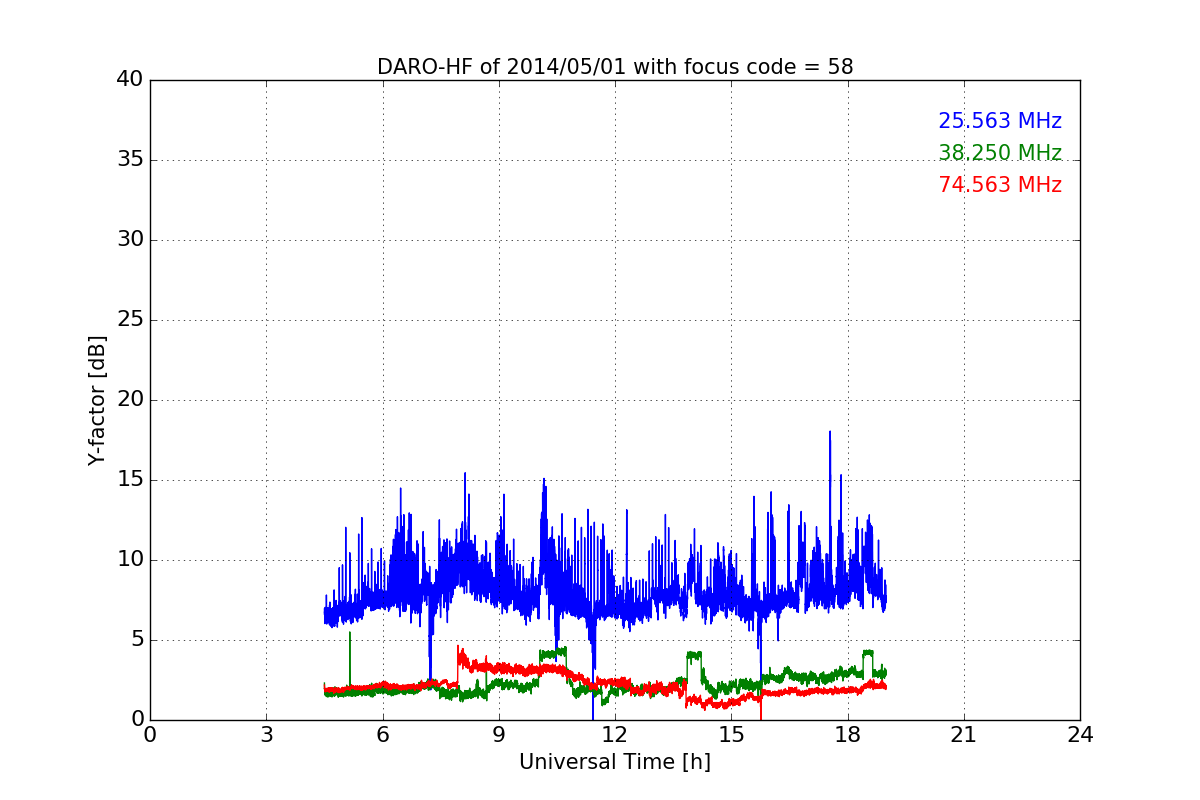Screen dimensions: 1200x800
Task: Click x-axis tick label '21'
Action: click(964, 734)
